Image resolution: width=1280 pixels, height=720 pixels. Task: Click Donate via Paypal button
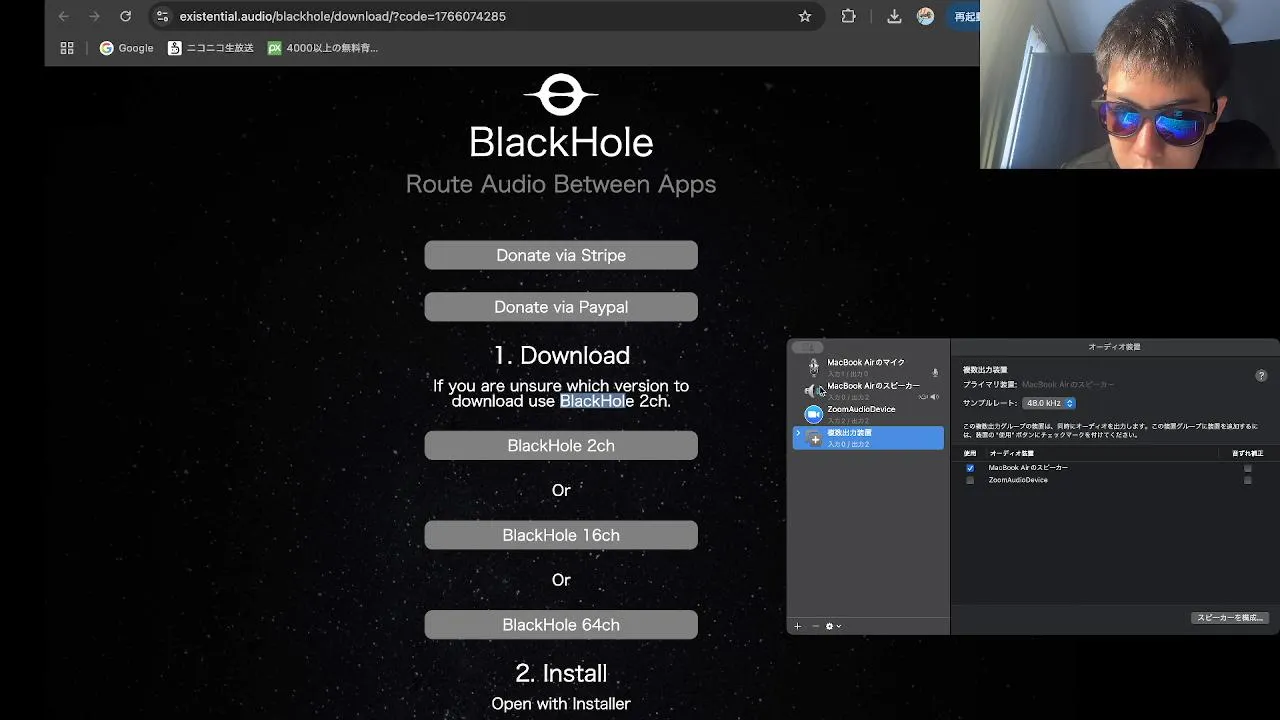(561, 307)
